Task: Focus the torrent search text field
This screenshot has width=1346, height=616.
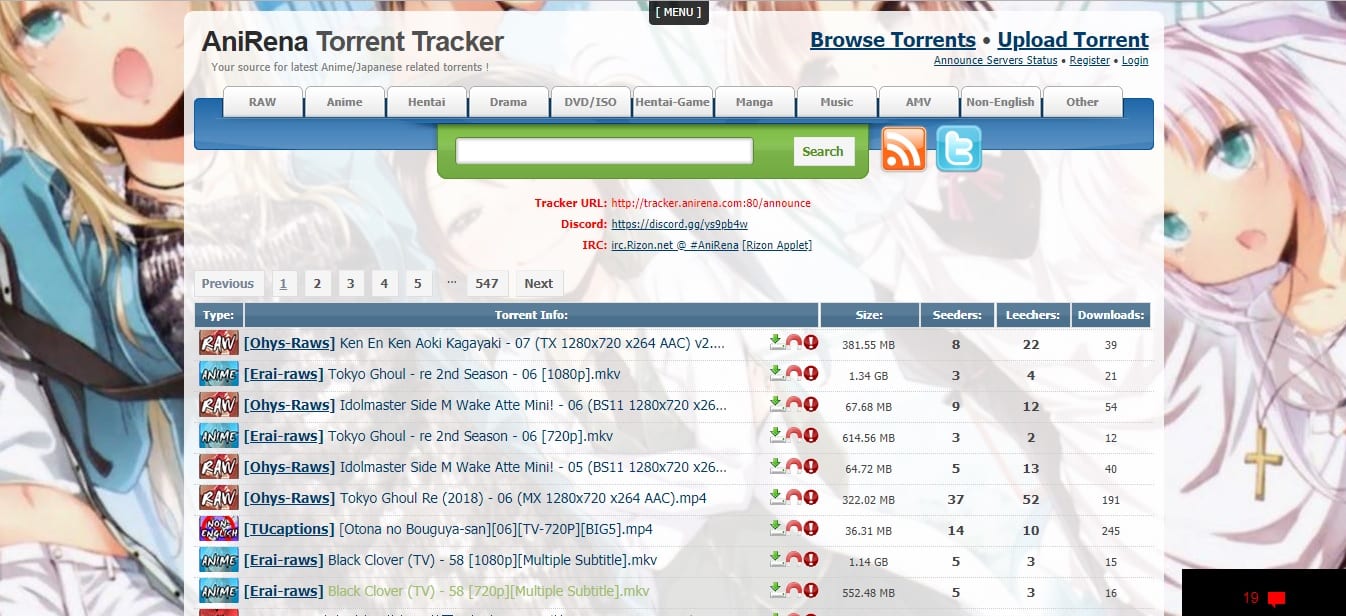Action: point(604,151)
